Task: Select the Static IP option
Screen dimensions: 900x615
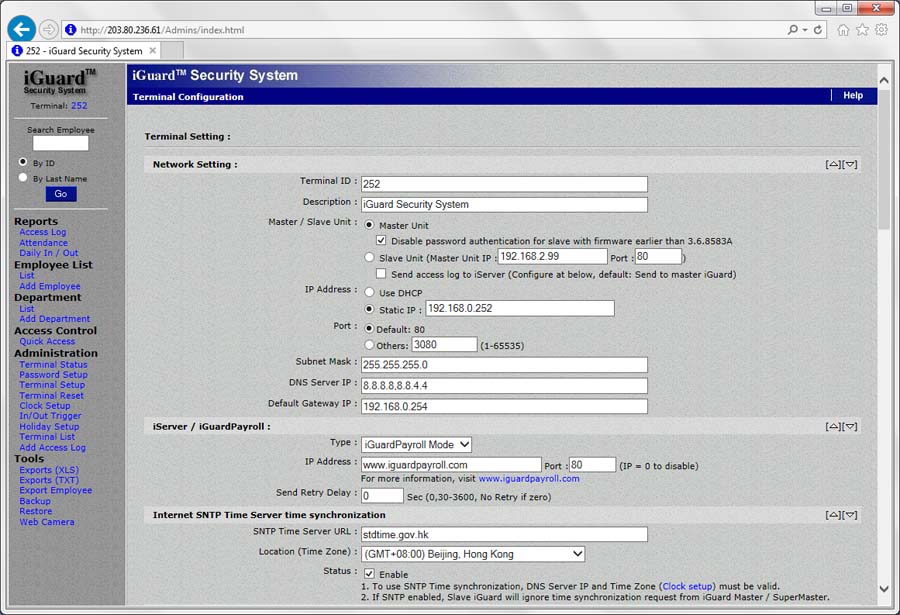Action: pyautogui.click(x=370, y=309)
